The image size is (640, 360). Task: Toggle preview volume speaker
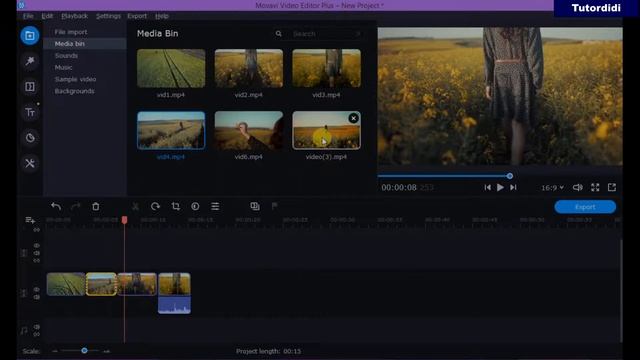pos(578,187)
